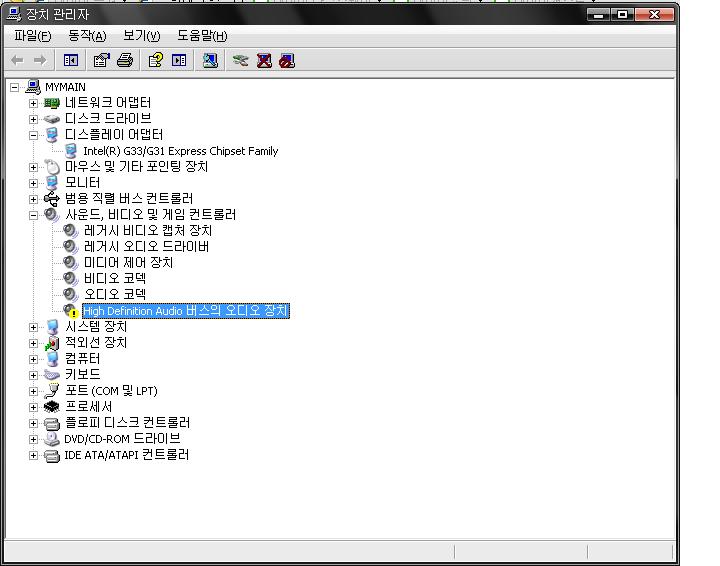Select 모니터 category label
Image resolution: width=720 pixels, height=566 pixels.
click(83, 183)
